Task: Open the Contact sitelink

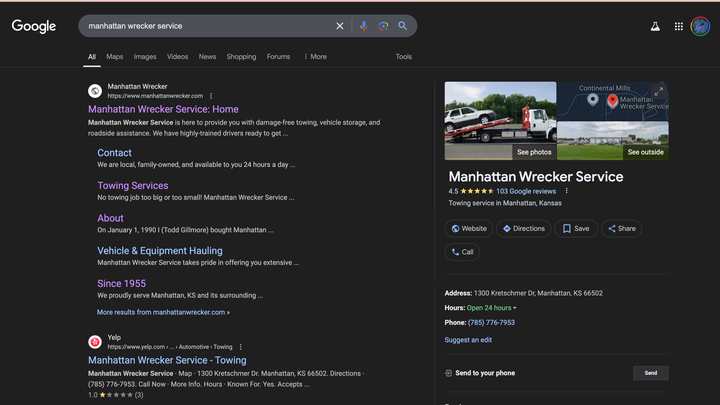Action: (x=114, y=153)
